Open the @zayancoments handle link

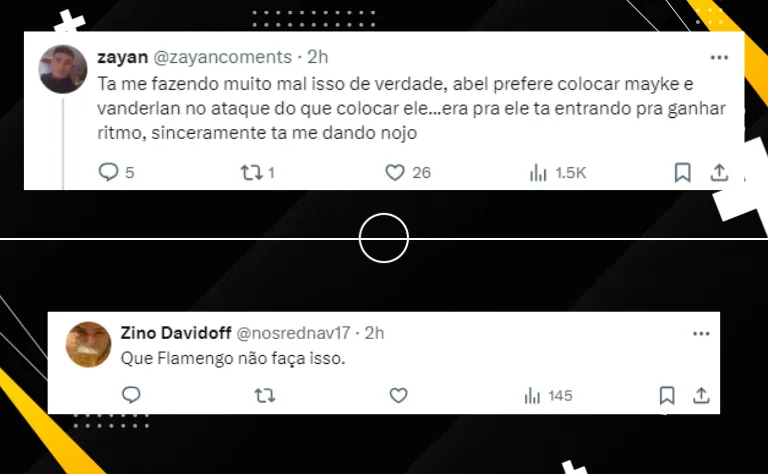pos(223,57)
